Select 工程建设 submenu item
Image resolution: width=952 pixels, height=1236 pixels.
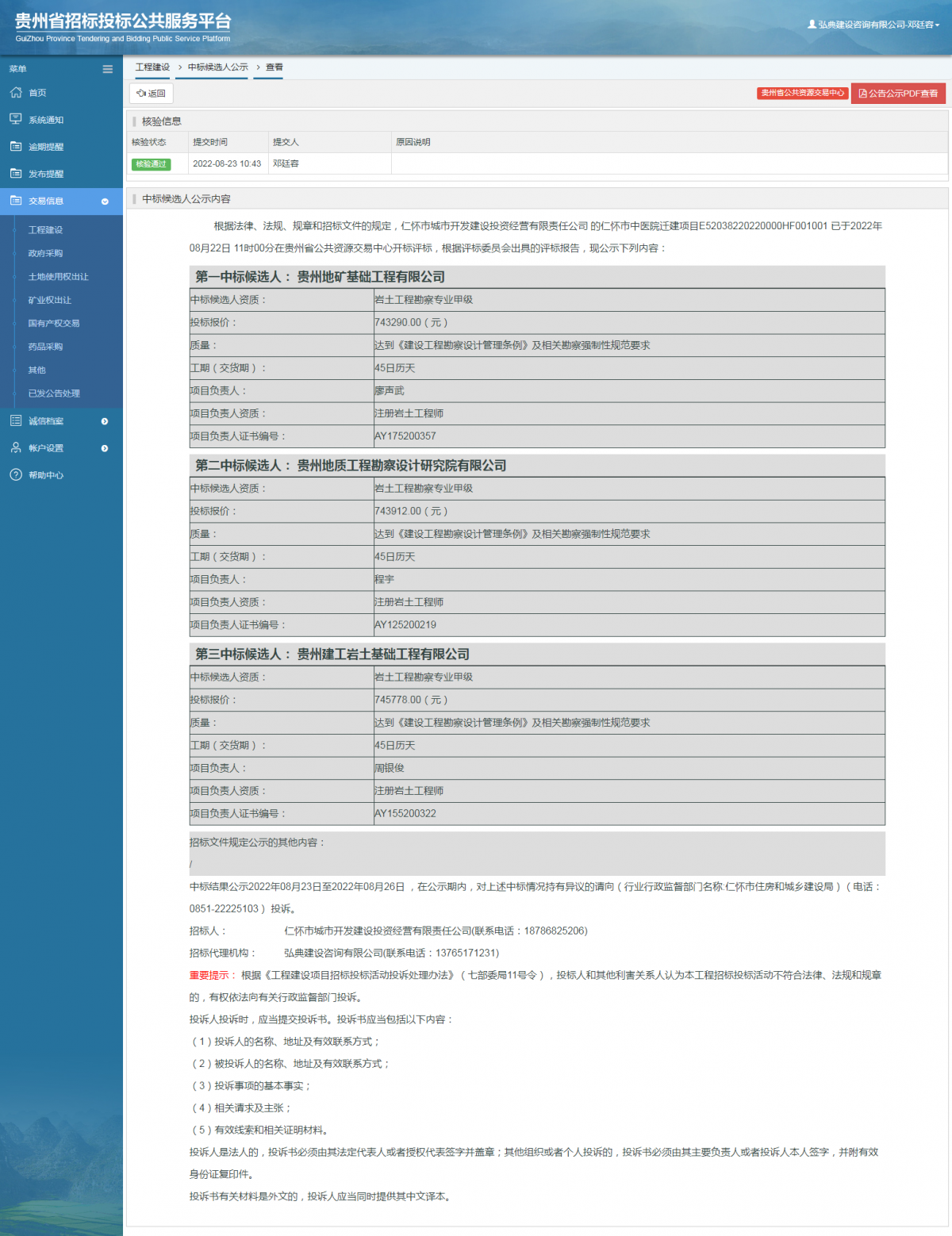[x=45, y=230]
